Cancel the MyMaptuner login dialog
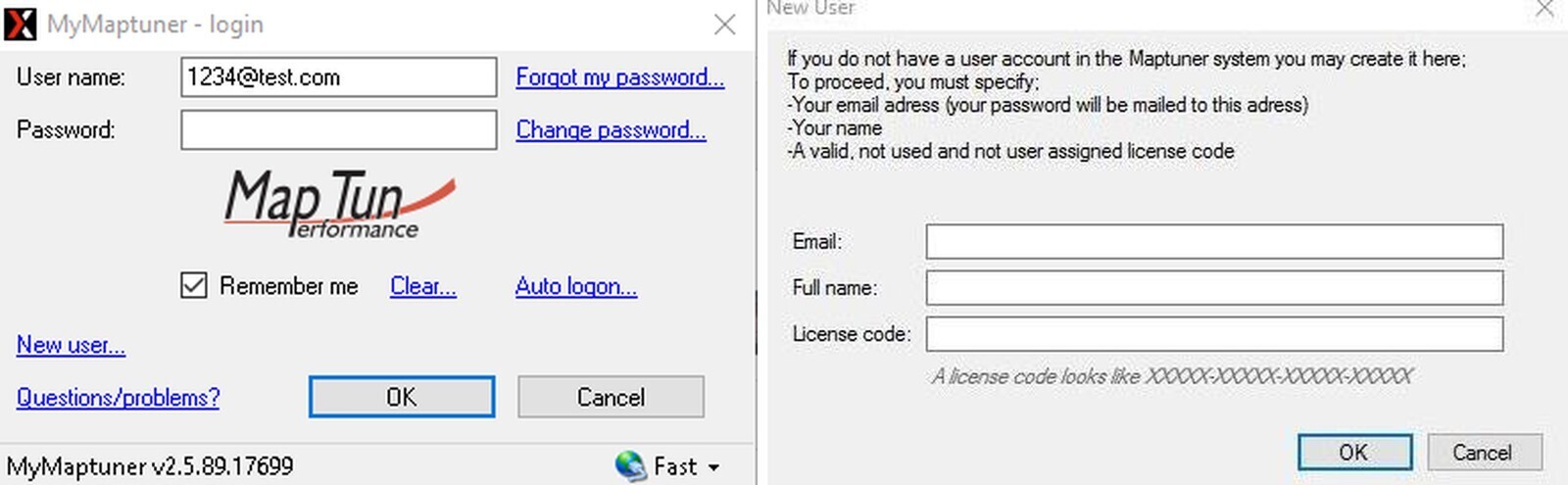Viewport: 1568px width, 485px height. point(611,397)
